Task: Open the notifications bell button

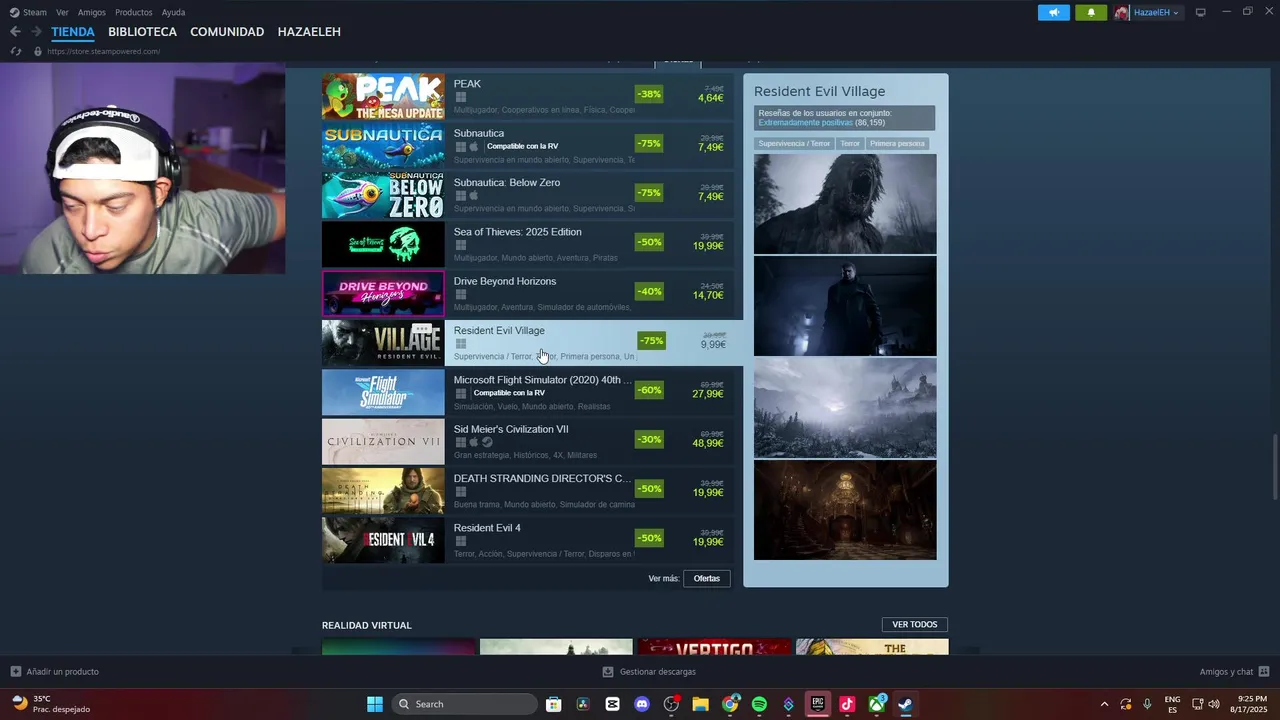Action: [x=1091, y=12]
